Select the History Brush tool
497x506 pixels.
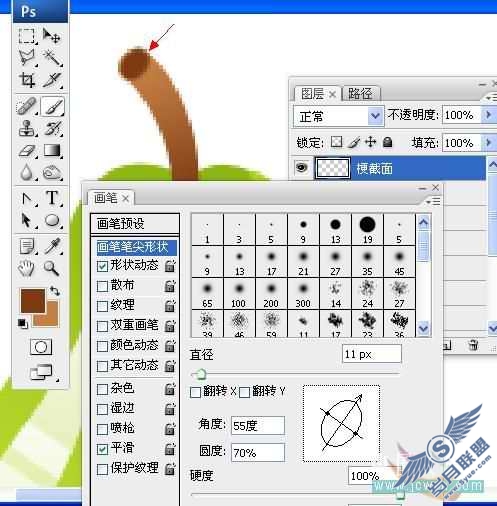[x=52, y=129]
